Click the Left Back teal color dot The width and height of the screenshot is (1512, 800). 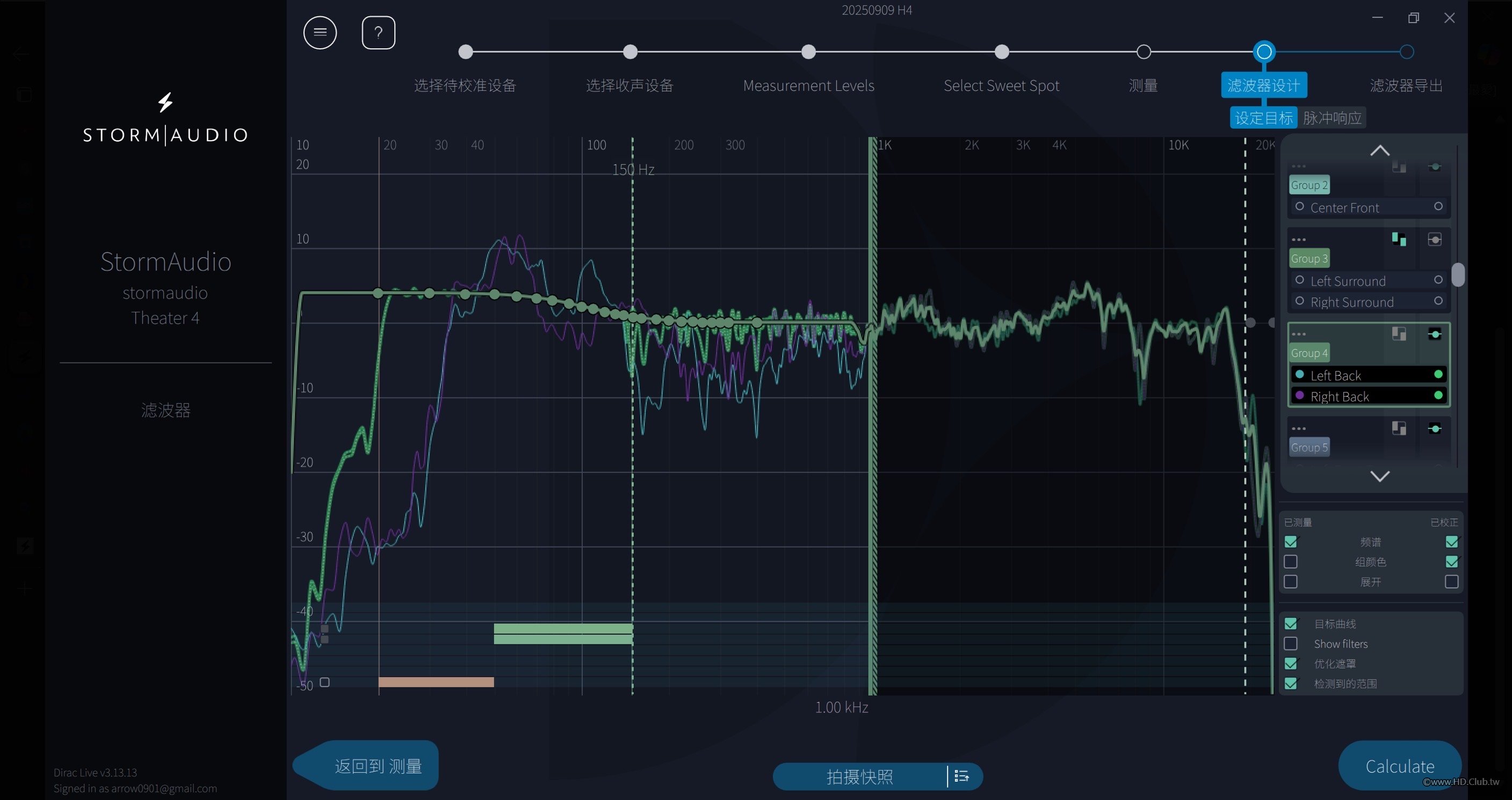point(1299,374)
